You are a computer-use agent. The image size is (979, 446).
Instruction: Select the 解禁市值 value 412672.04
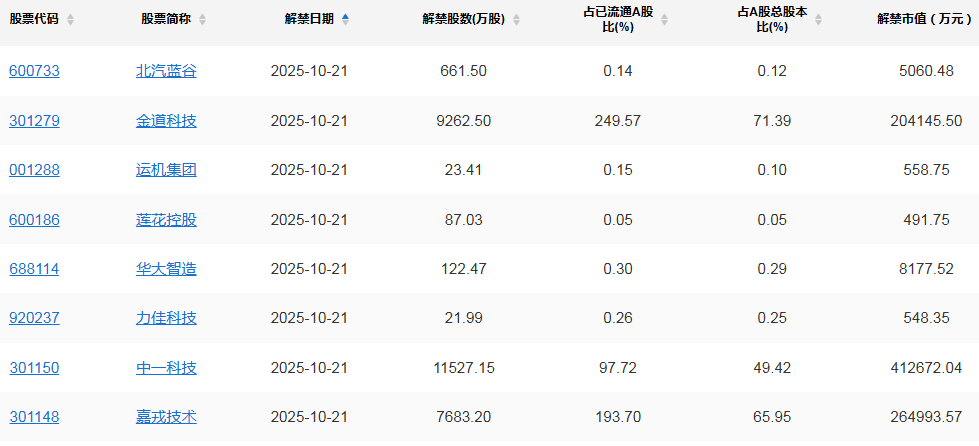pyautogui.click(x=926, y=368)
